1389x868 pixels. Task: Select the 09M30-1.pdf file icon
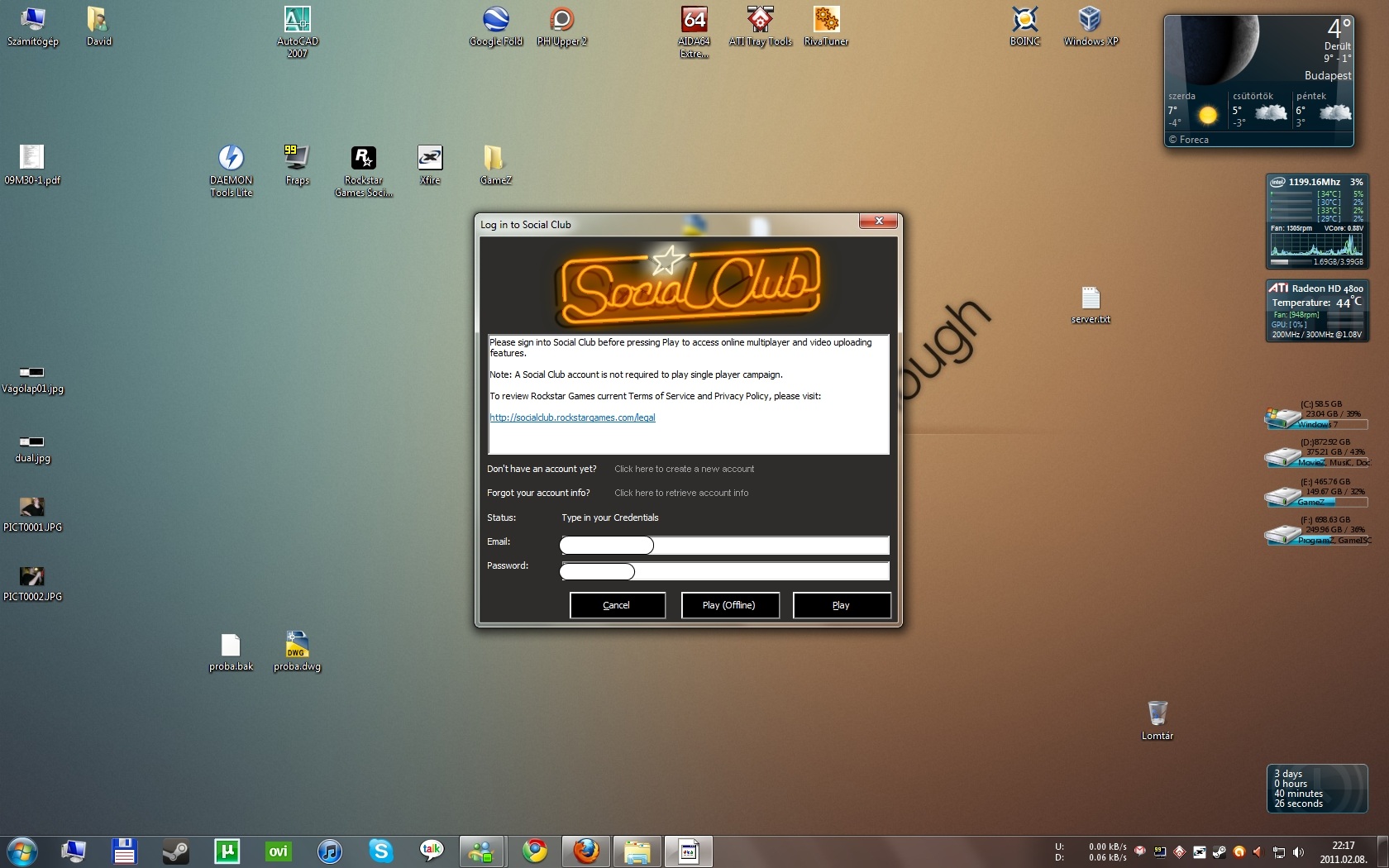point(32,165)
